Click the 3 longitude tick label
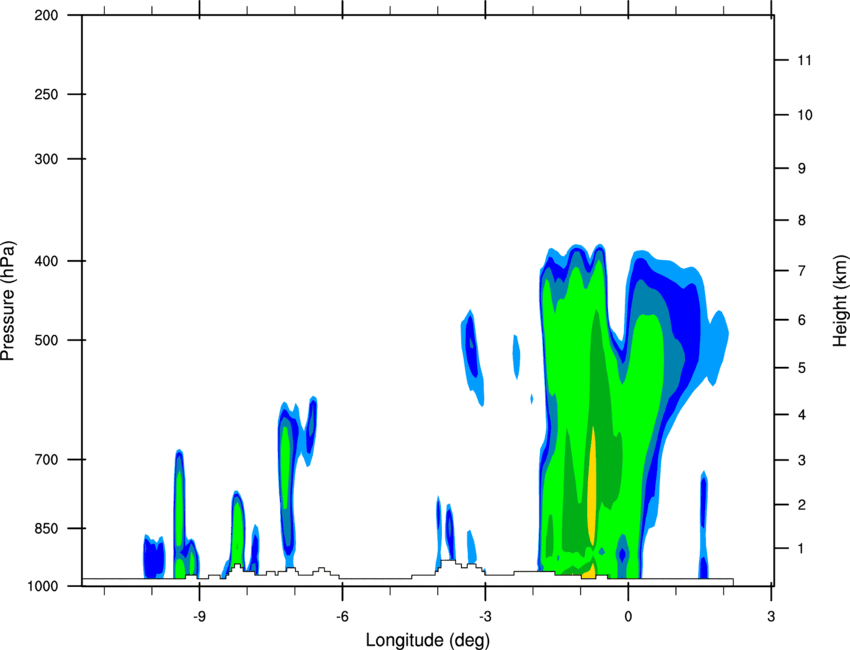The image size is (850, 650). click(x=771, y=616)
